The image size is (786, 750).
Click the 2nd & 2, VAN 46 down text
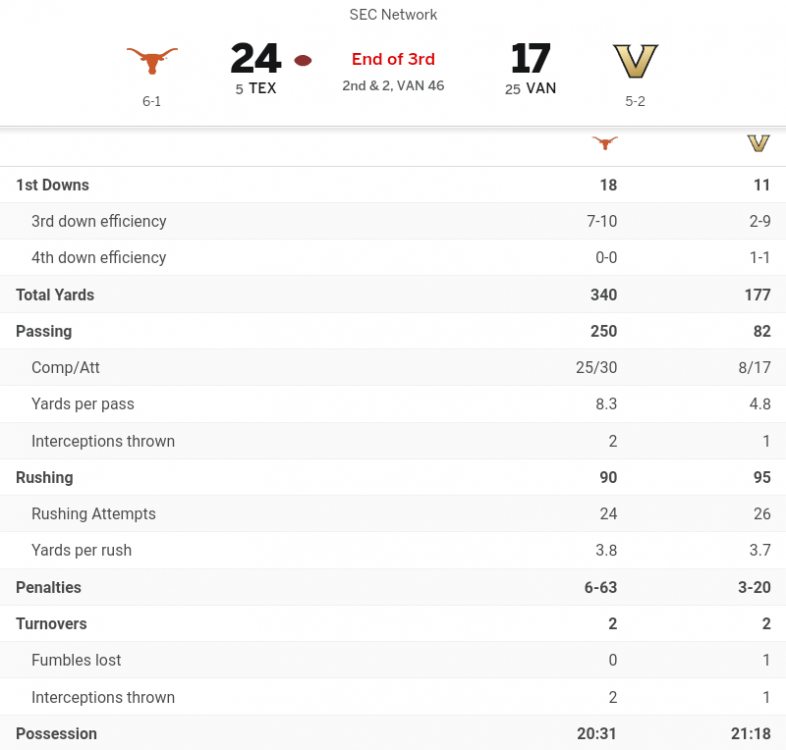(393, 86)
